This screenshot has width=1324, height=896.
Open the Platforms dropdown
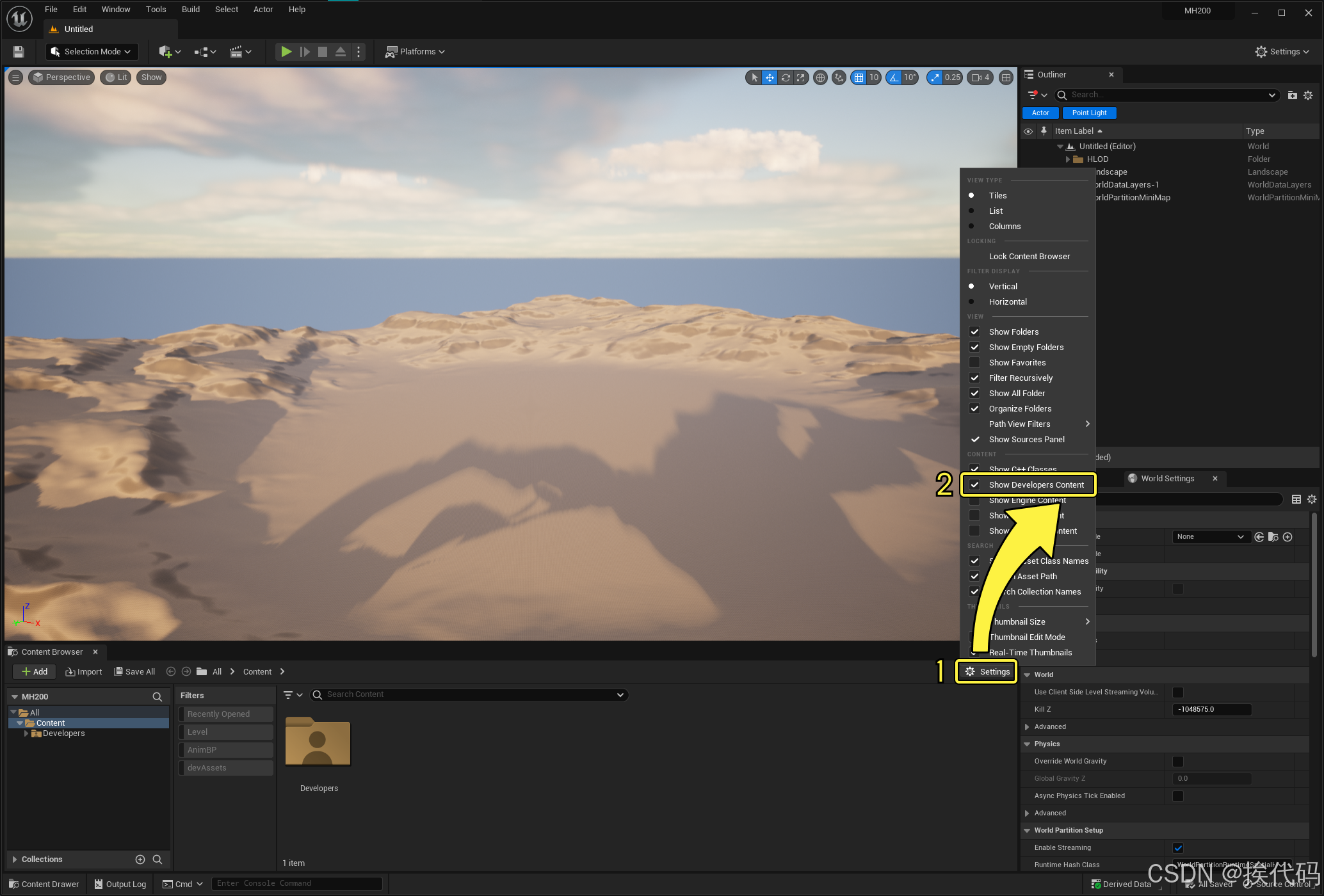coord(416,52)
